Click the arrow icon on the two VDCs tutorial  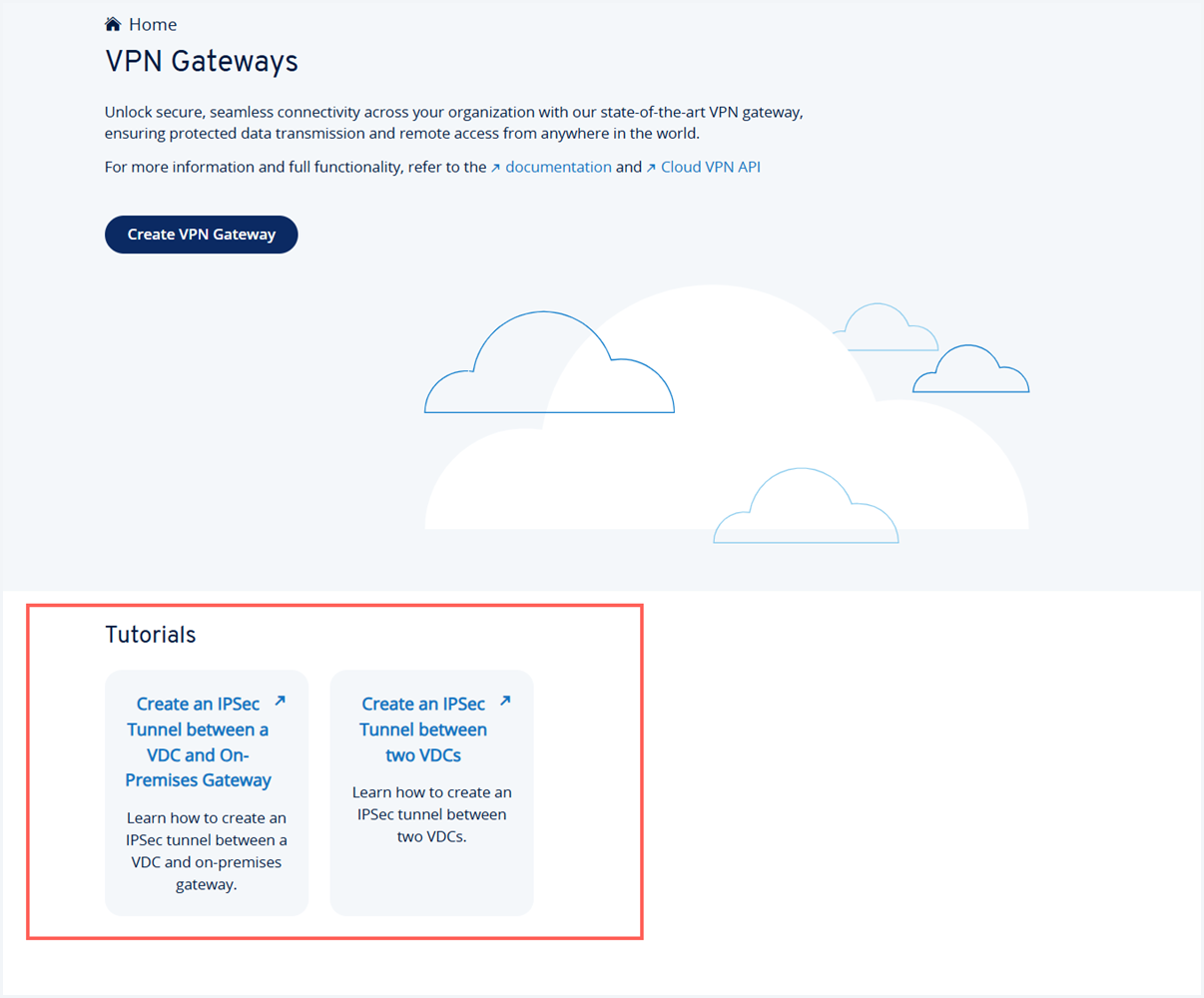coord(503,699)
